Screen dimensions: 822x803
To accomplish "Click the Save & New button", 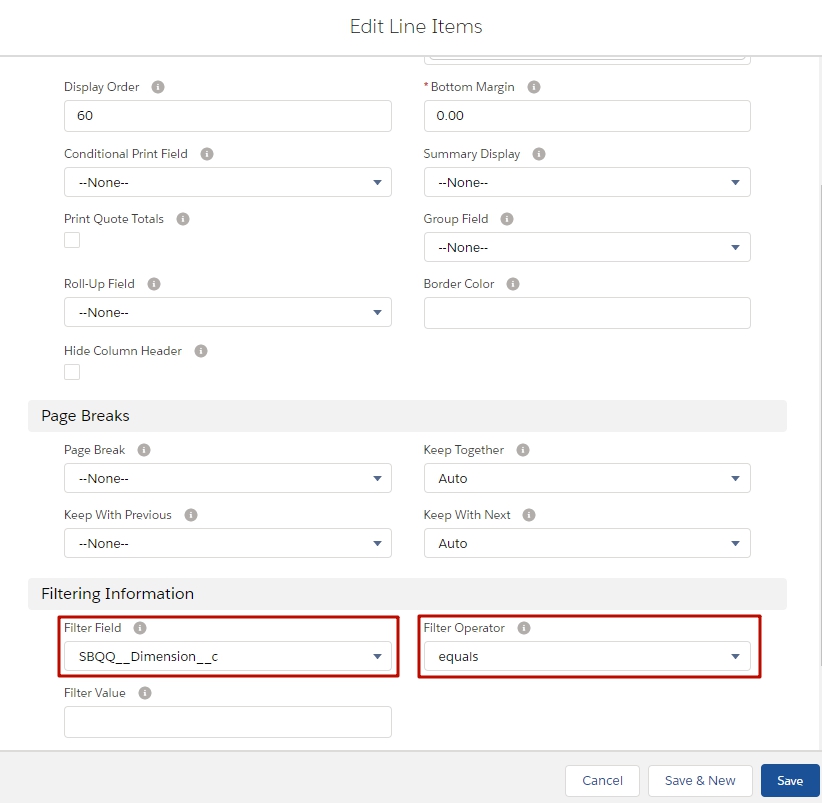I will [700, 780].
